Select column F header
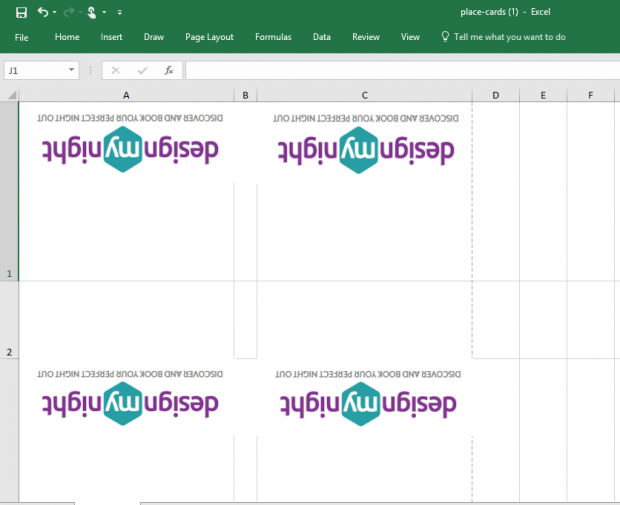The width and height of the screenshot is (620, 505). [x=590, y=95]
